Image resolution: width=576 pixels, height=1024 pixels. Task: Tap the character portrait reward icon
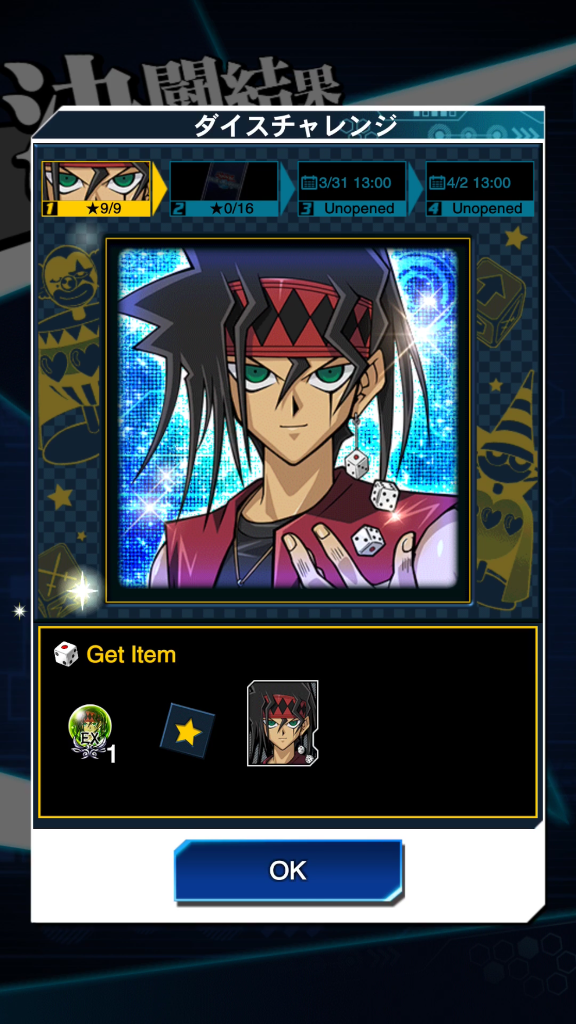pyautogui.click(x=282, y=723)
